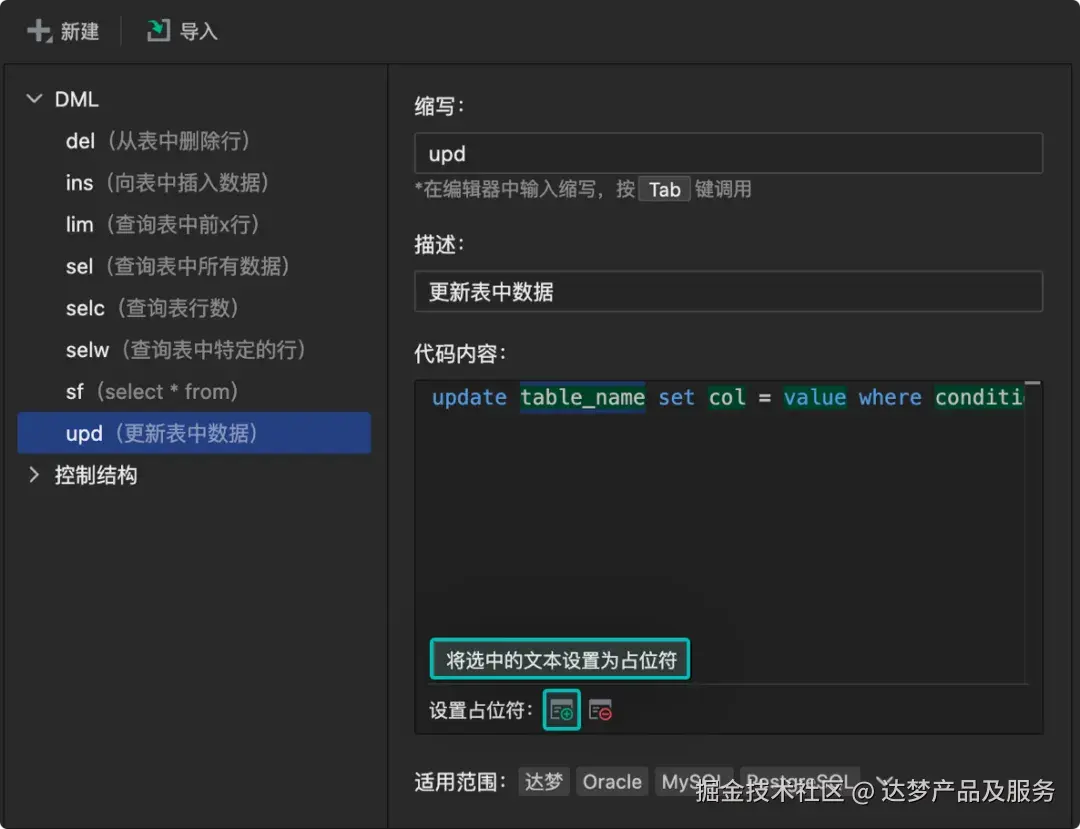Click the code editor scrollbar thumb
1080x829 pixels.
(x=1032, y=383)
